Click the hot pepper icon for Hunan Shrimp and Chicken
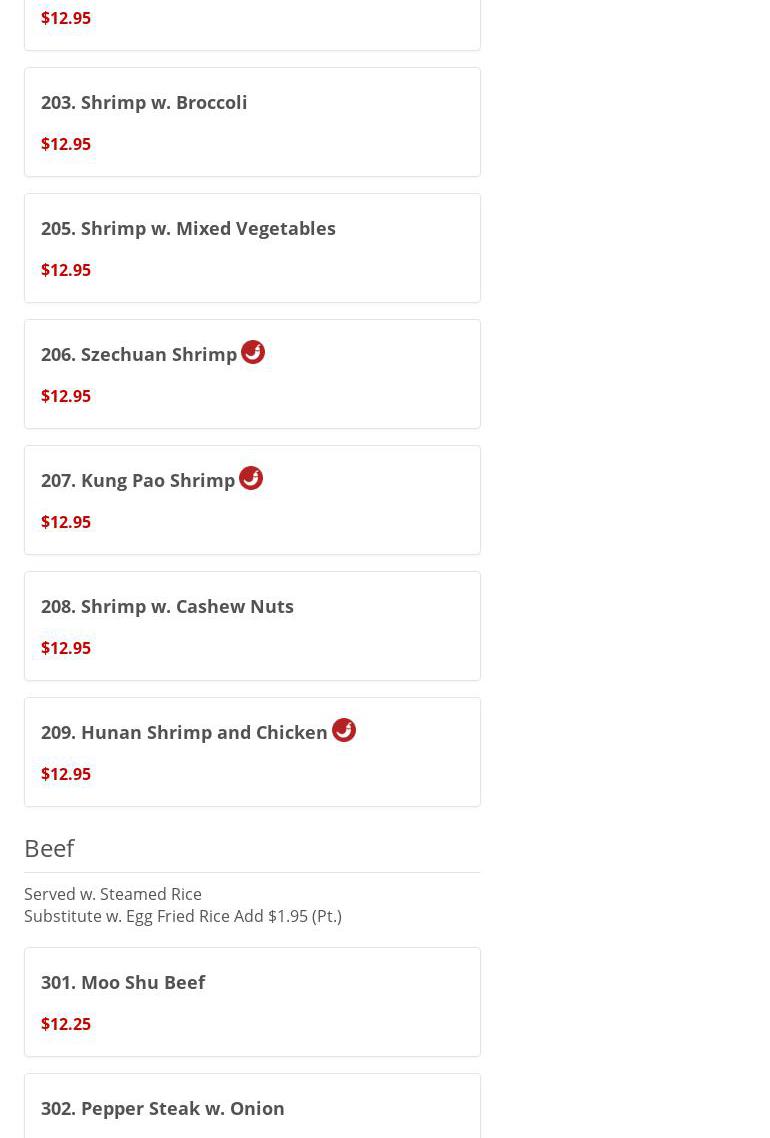 [344, 730]
